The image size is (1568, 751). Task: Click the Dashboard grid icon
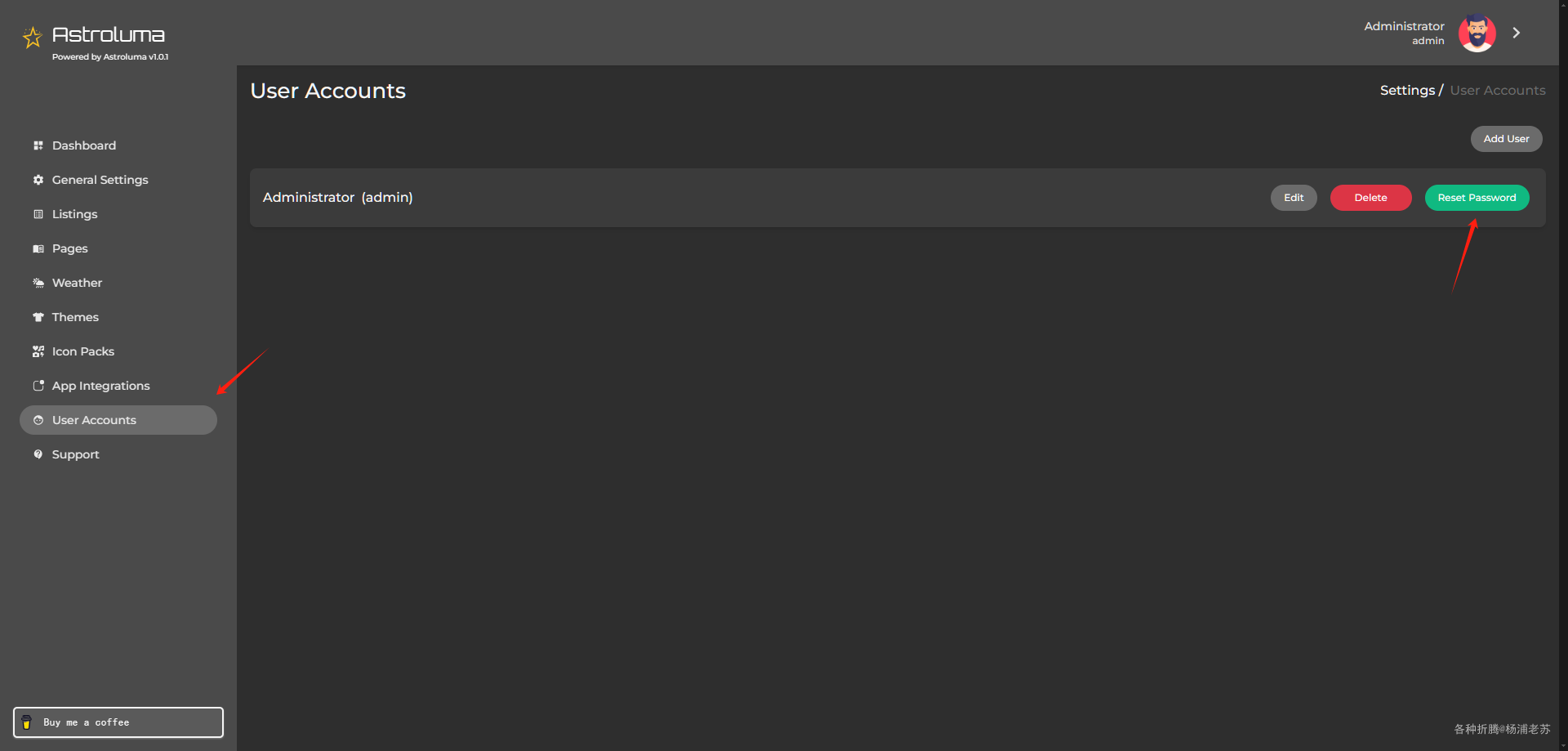38,145
